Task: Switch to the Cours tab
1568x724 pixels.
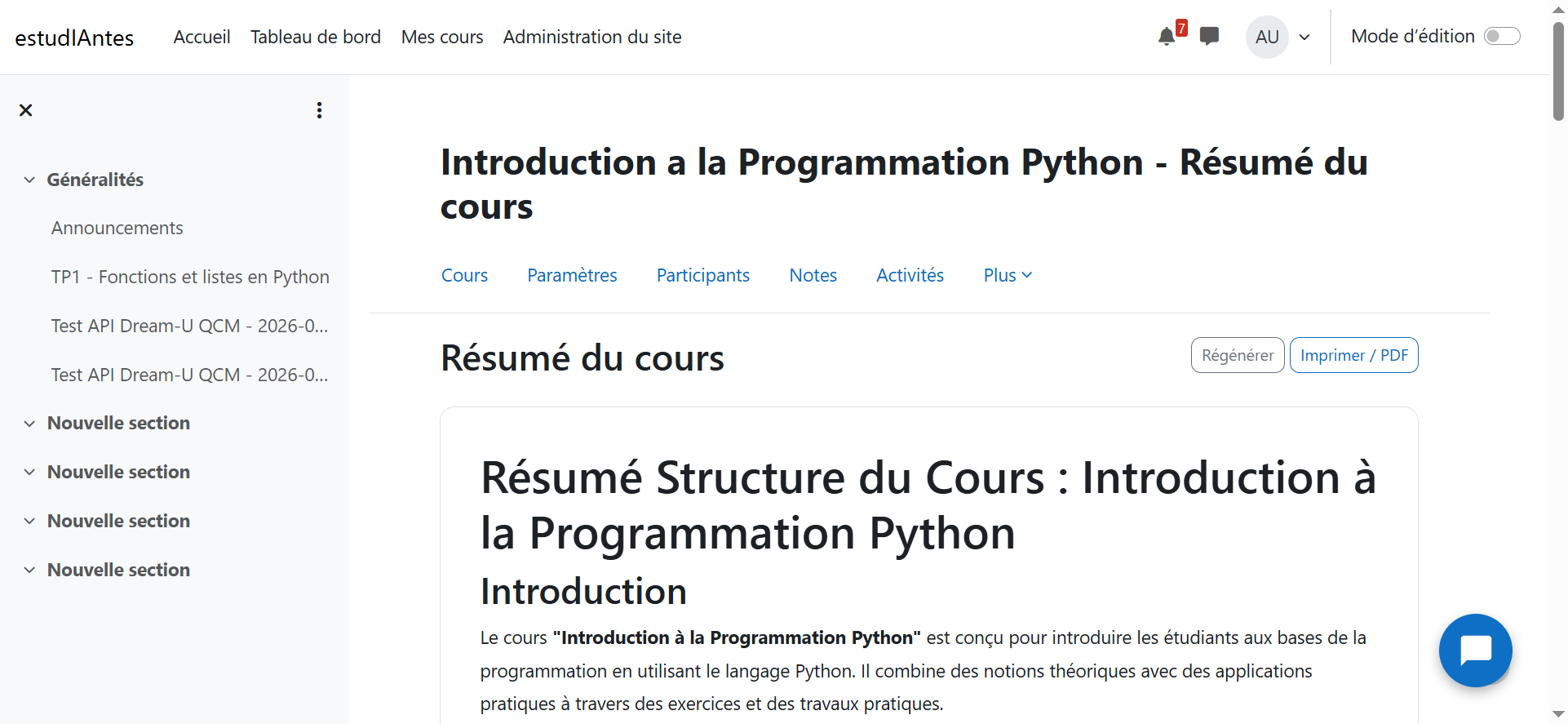Action: click(x=464, y=276)
